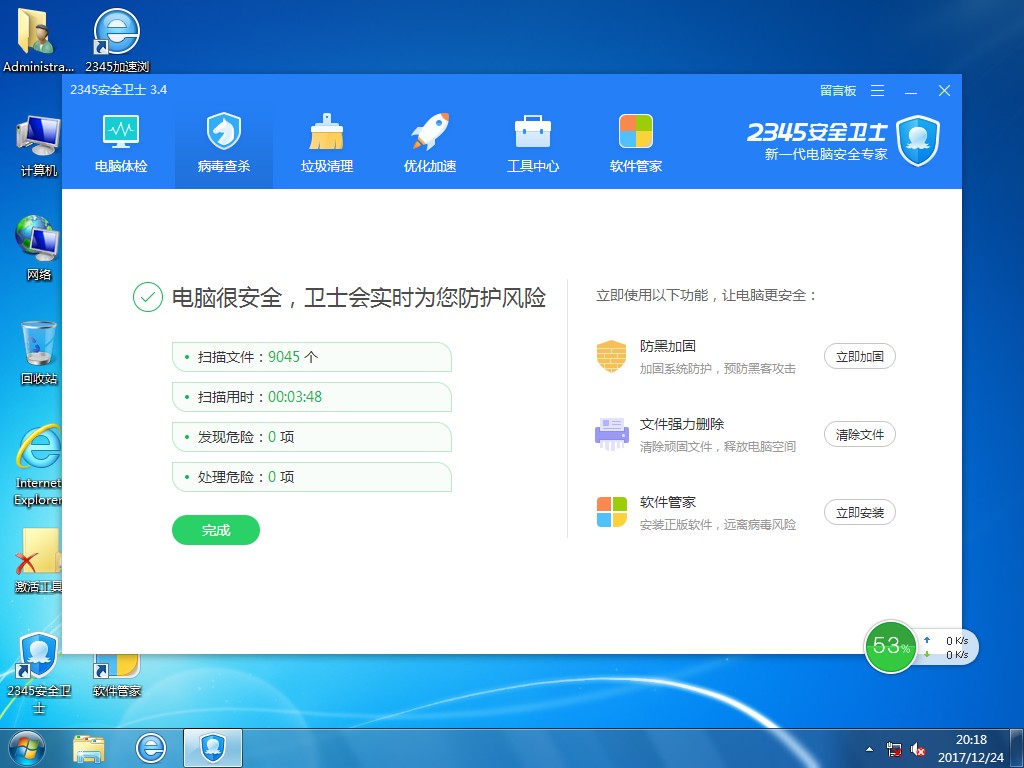
Task: Click the 文件强力删除 shredder icon
Action: click(611, 434)
